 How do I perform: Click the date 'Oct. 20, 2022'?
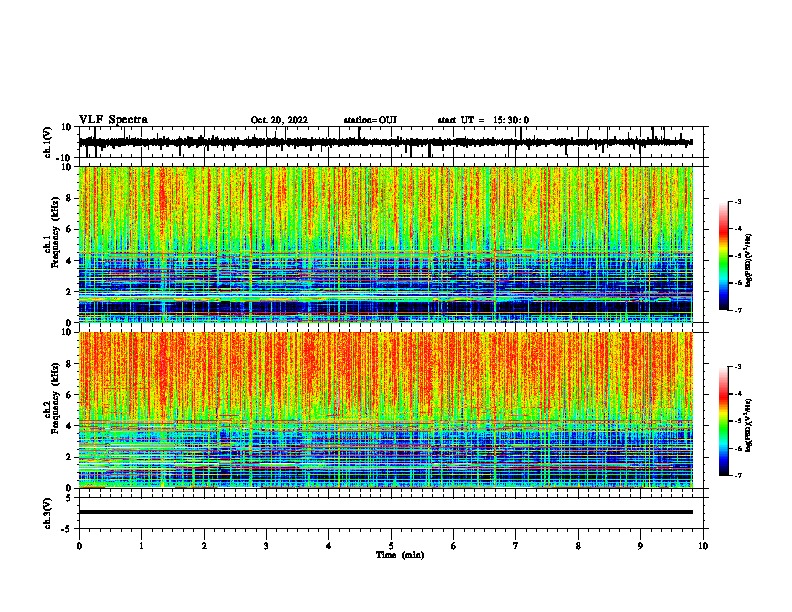(x=279, y=120)
